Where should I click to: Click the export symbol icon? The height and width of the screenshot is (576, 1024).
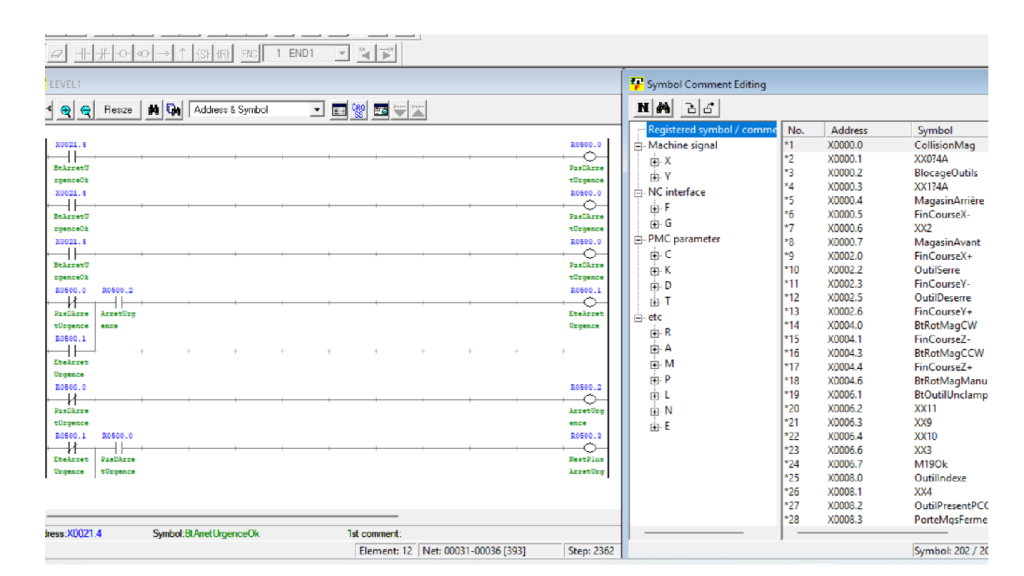point(710,108)
